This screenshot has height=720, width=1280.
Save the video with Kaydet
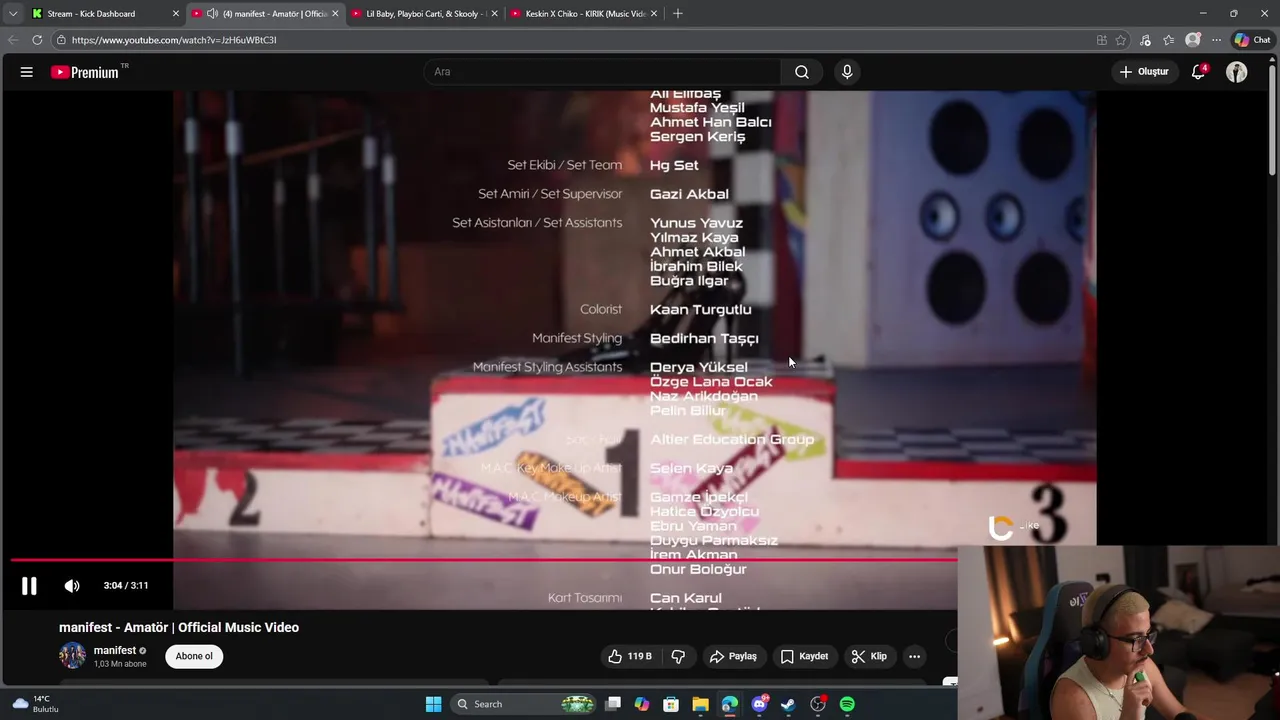tap(805, 657)
